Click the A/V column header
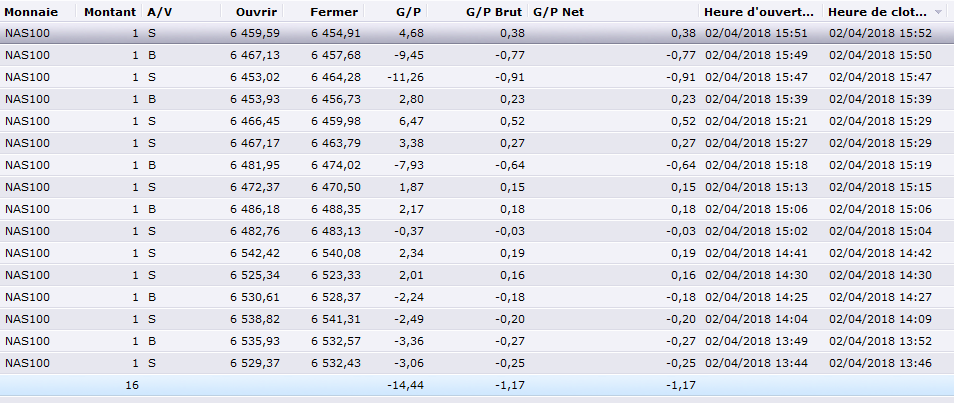The height and width of the screenshot is (403, 954). 158,11
